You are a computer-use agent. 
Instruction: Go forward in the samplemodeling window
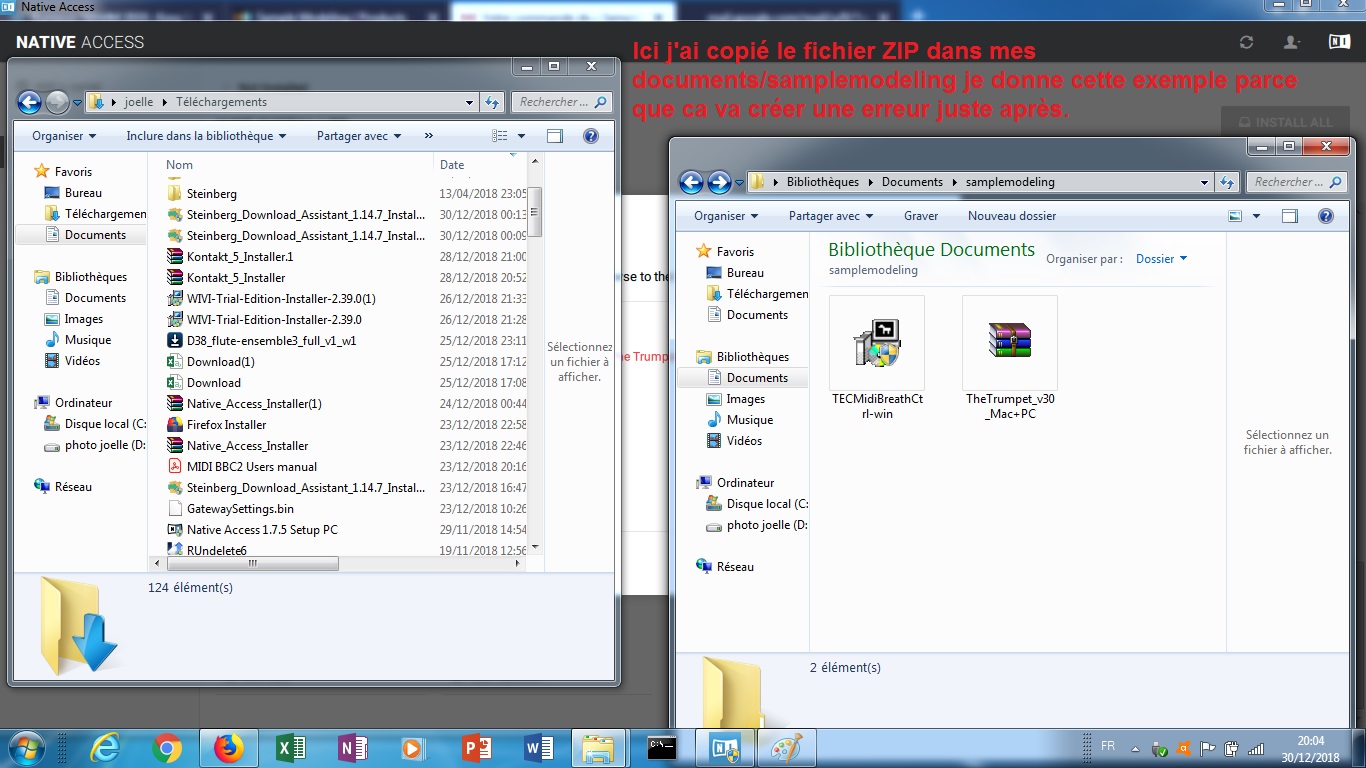[719, 182]
